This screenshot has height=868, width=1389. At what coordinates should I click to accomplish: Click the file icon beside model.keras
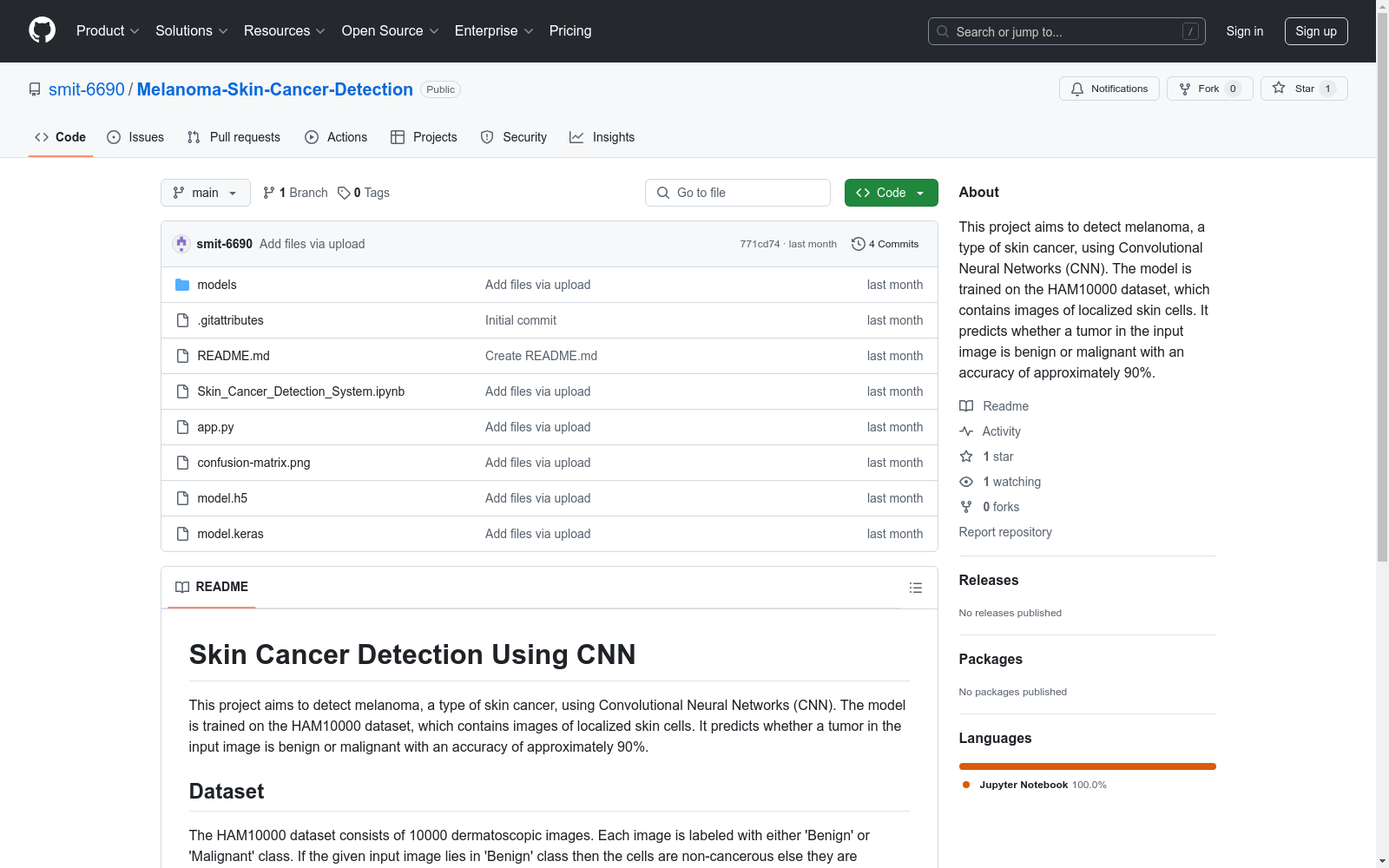(182, 534)
